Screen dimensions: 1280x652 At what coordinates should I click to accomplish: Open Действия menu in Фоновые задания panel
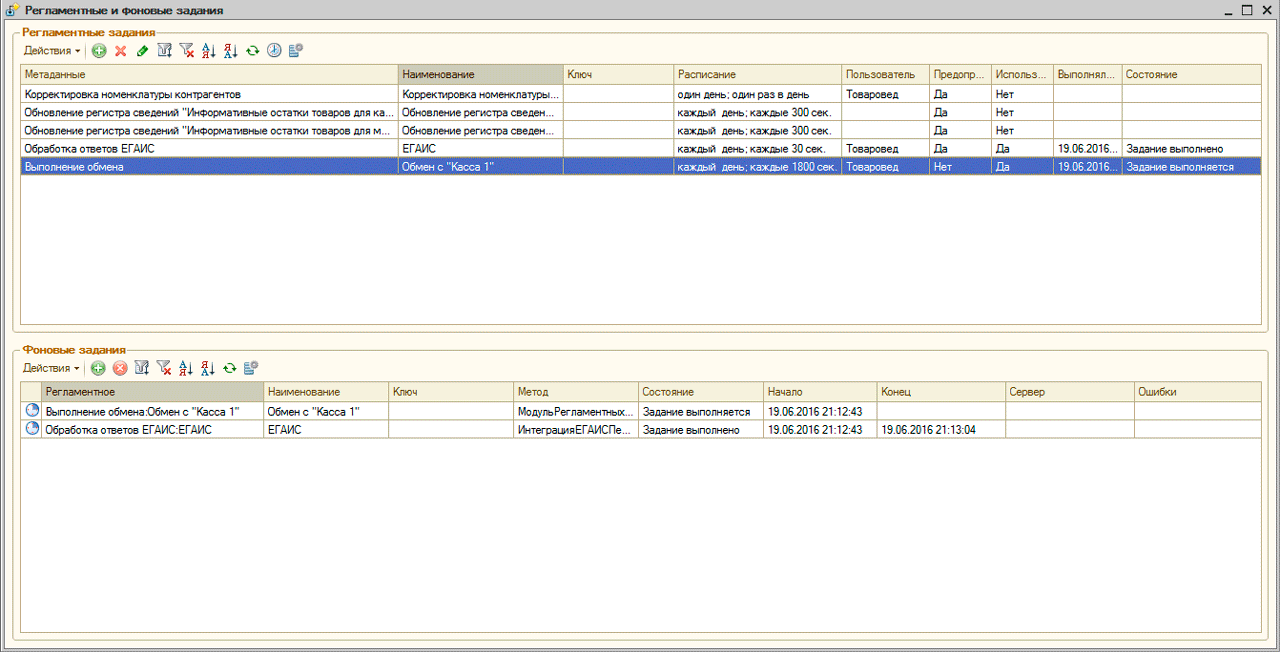tap(52, 368)
